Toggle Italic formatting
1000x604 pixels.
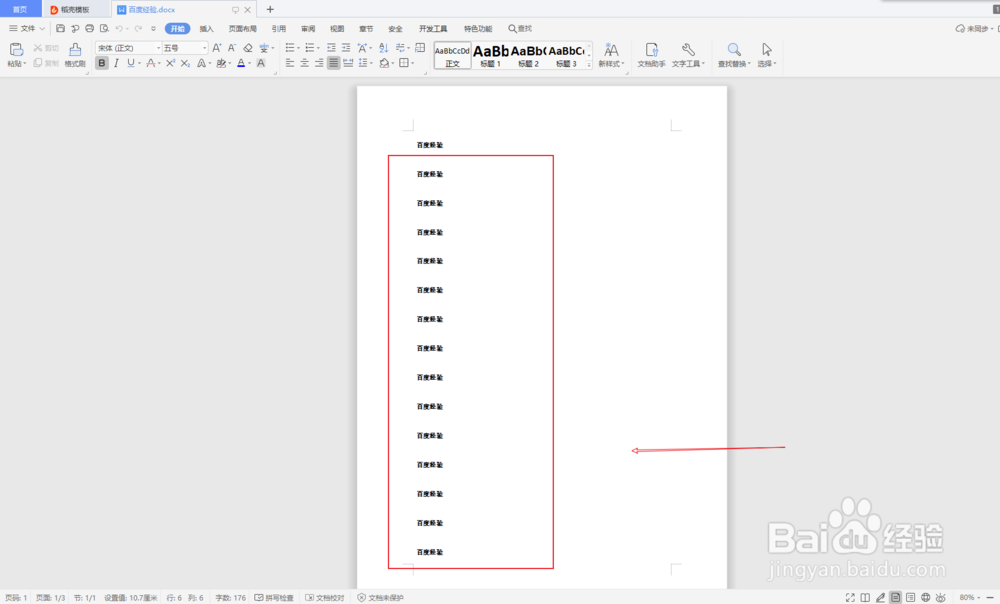click(x=116, y=63)
